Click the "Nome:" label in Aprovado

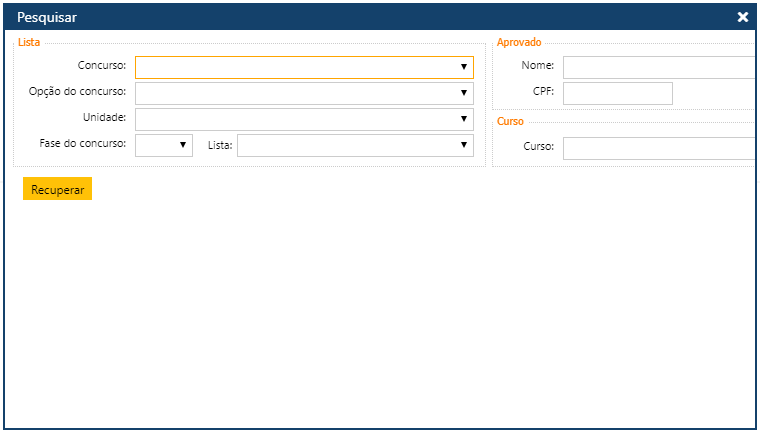[x=537, y=66]
